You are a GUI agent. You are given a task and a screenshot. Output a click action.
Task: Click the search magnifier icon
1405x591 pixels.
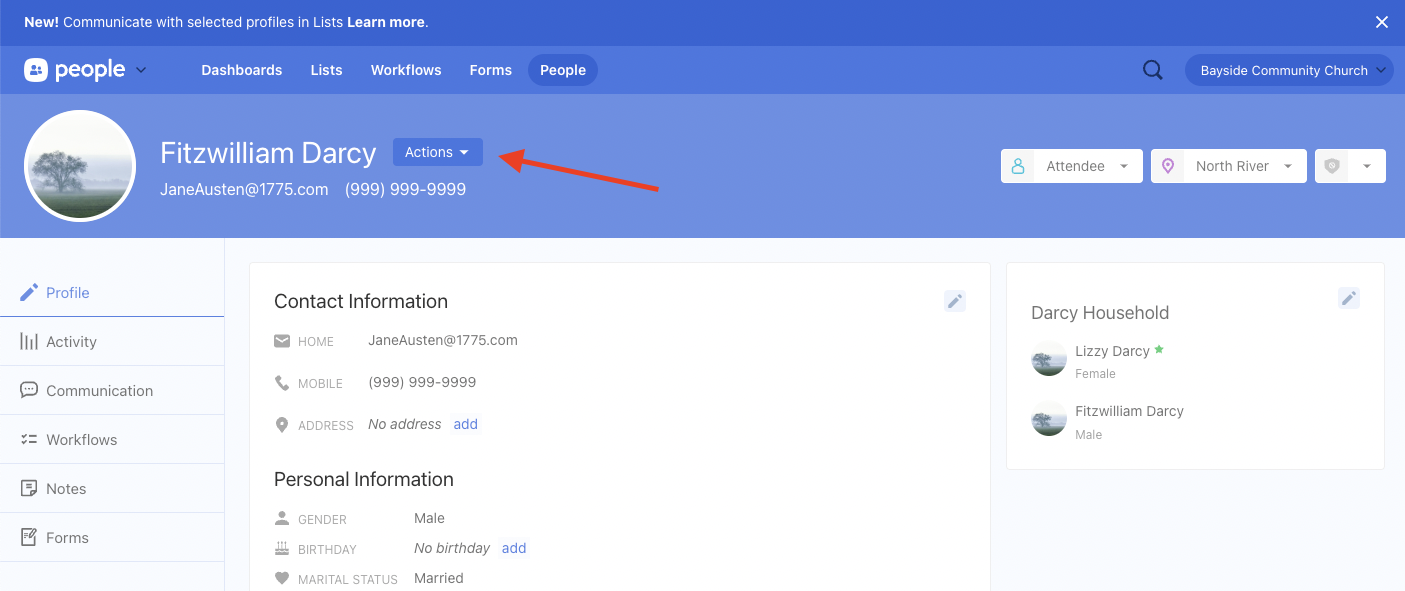(x=1152, y=70)
